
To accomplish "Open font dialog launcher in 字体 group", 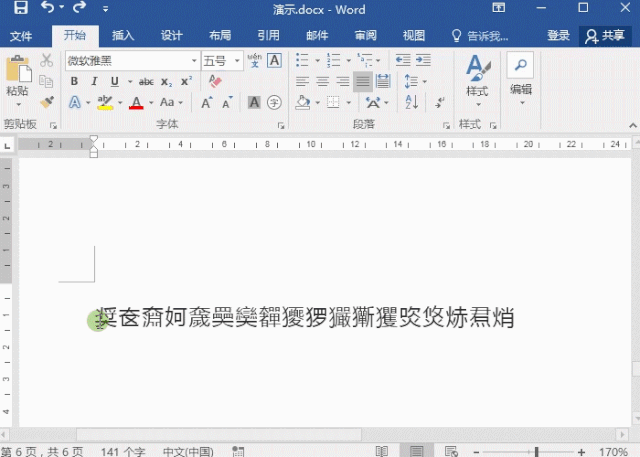I will tap(281, 125).
